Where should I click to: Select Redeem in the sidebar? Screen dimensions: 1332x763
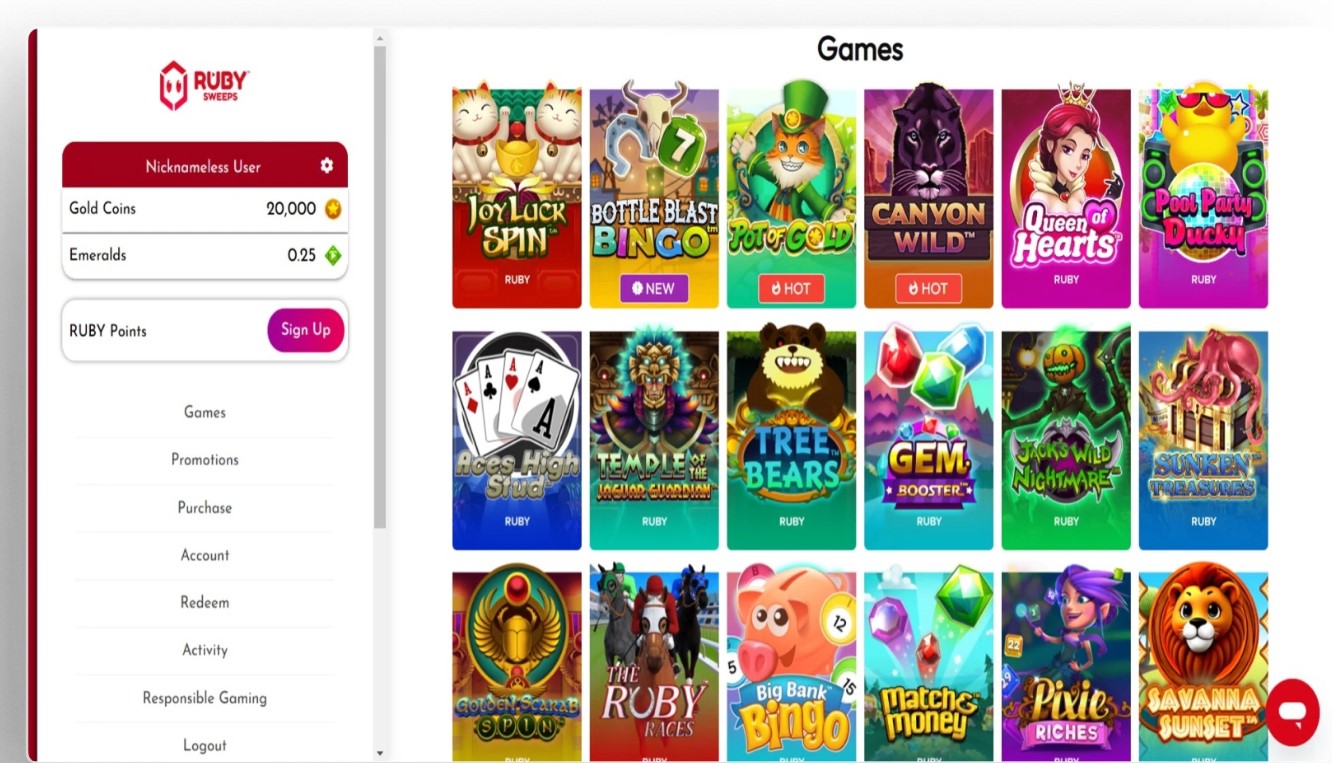[x=205, y=603]
